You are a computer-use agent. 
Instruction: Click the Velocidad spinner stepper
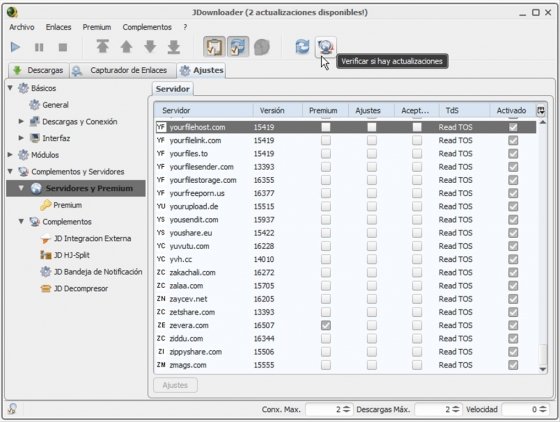[x=543, y=410]
